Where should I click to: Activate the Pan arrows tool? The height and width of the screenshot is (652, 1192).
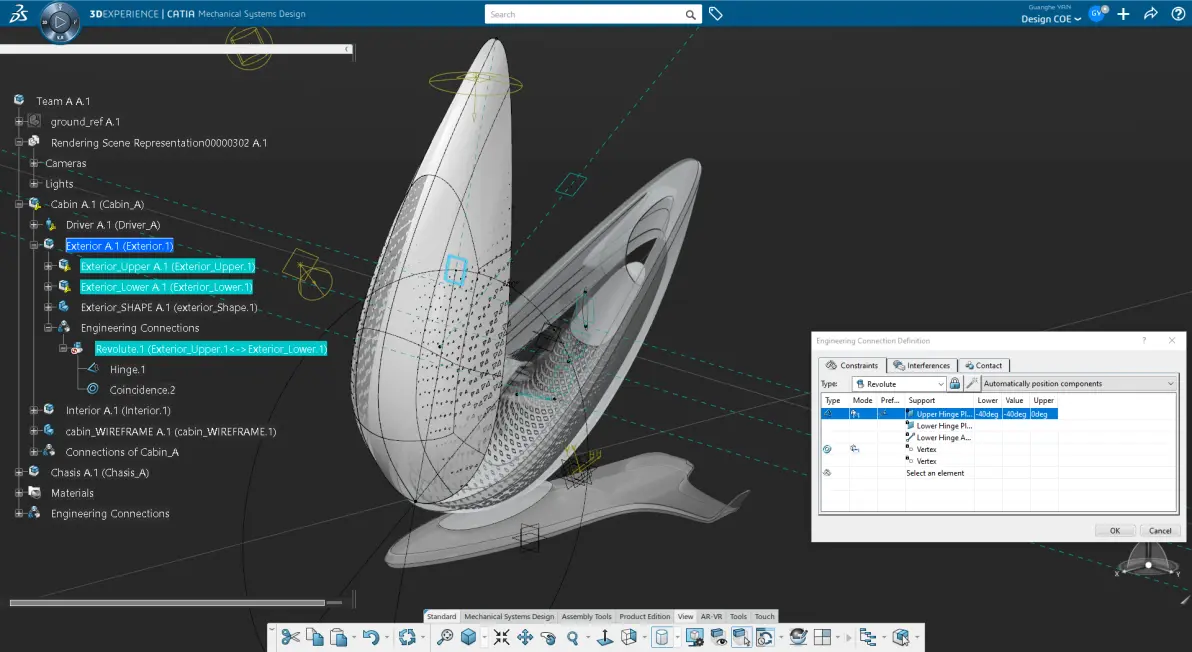pyautogui.click(x=525, y=637)
